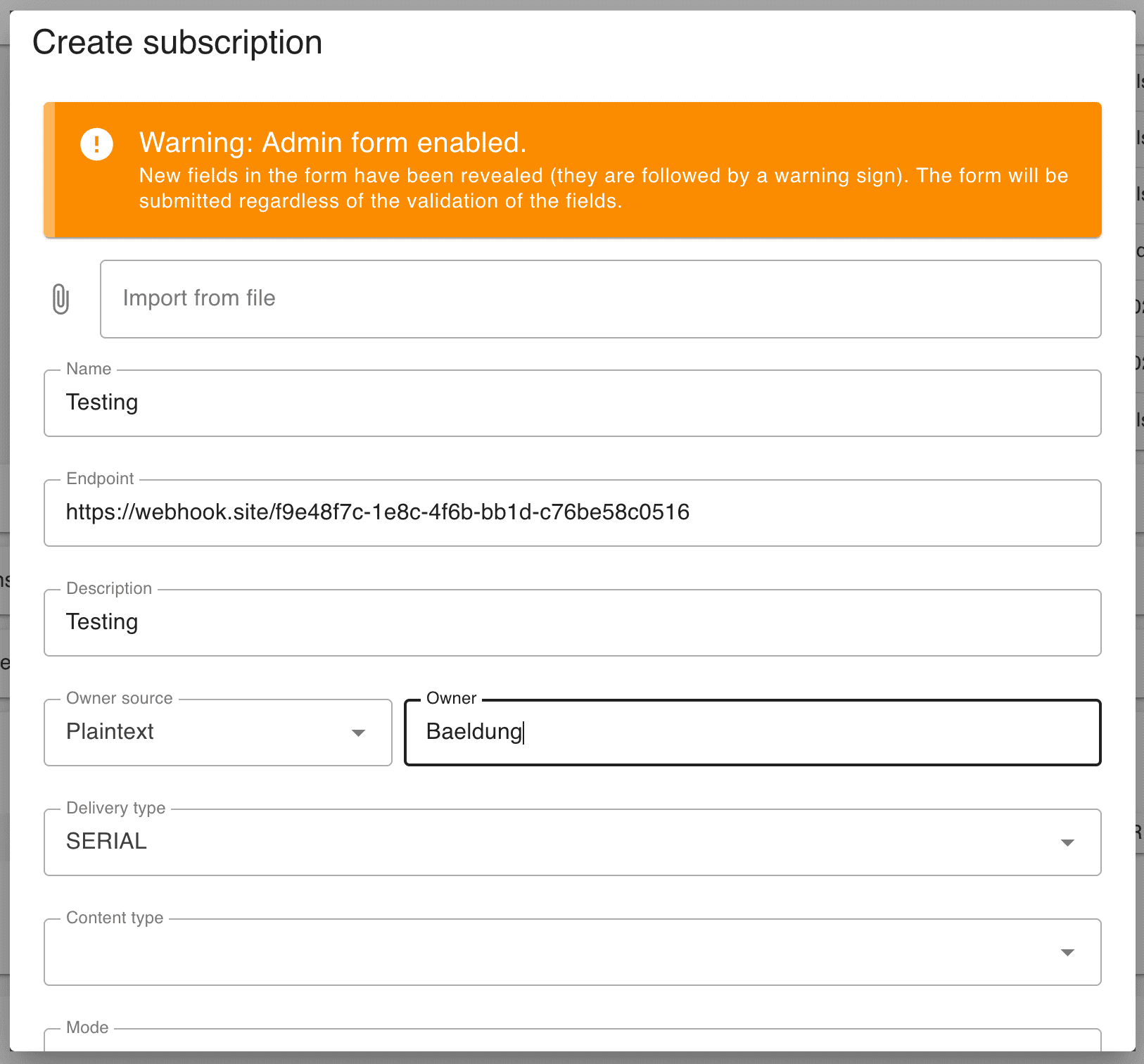Click the Owner source dropdown arrow

tap(358, 733)
